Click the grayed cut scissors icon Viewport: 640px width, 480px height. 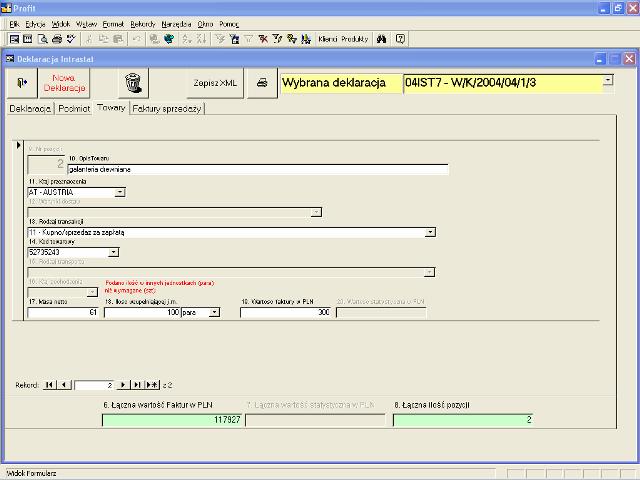pos(89,39)
